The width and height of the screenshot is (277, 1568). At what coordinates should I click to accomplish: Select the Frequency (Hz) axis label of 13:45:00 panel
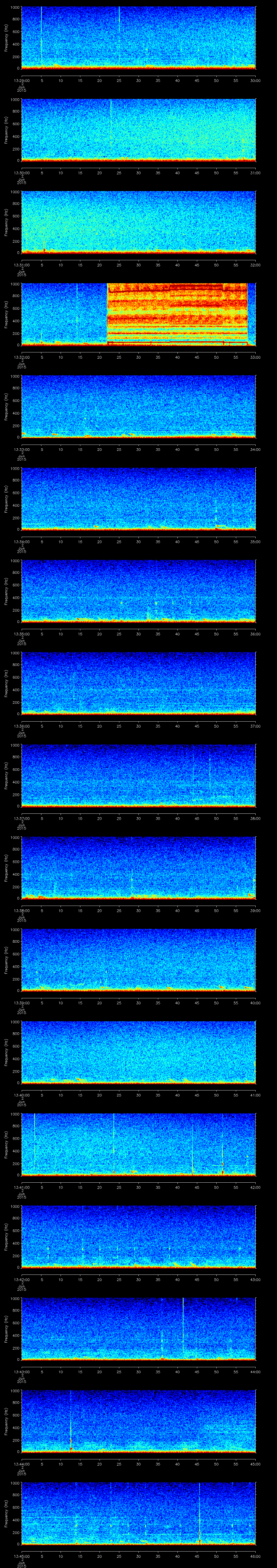(x=6, y=1513)
